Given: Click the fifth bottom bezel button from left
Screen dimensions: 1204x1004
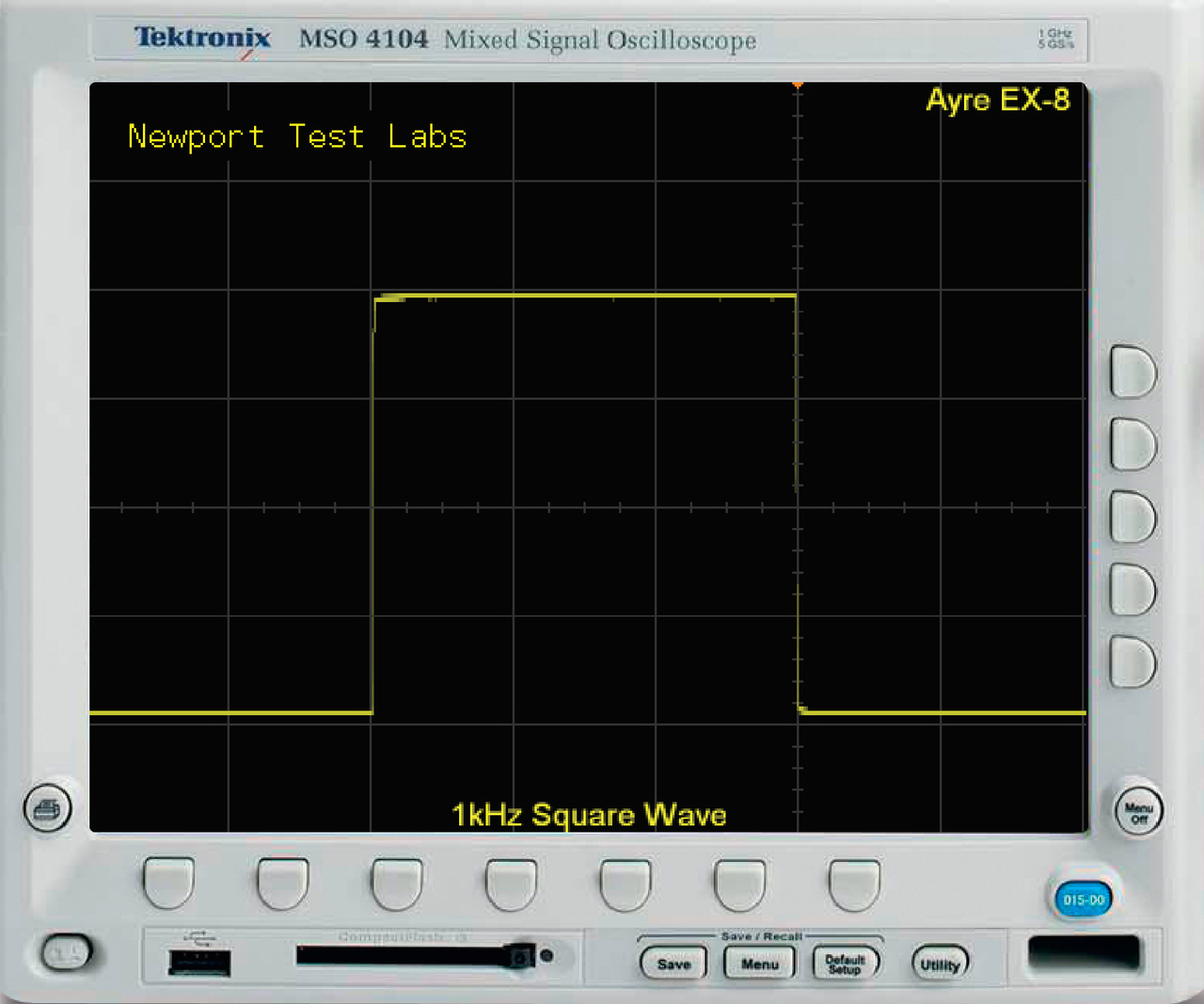Looking at the screenshot, I should click(625, 884).
